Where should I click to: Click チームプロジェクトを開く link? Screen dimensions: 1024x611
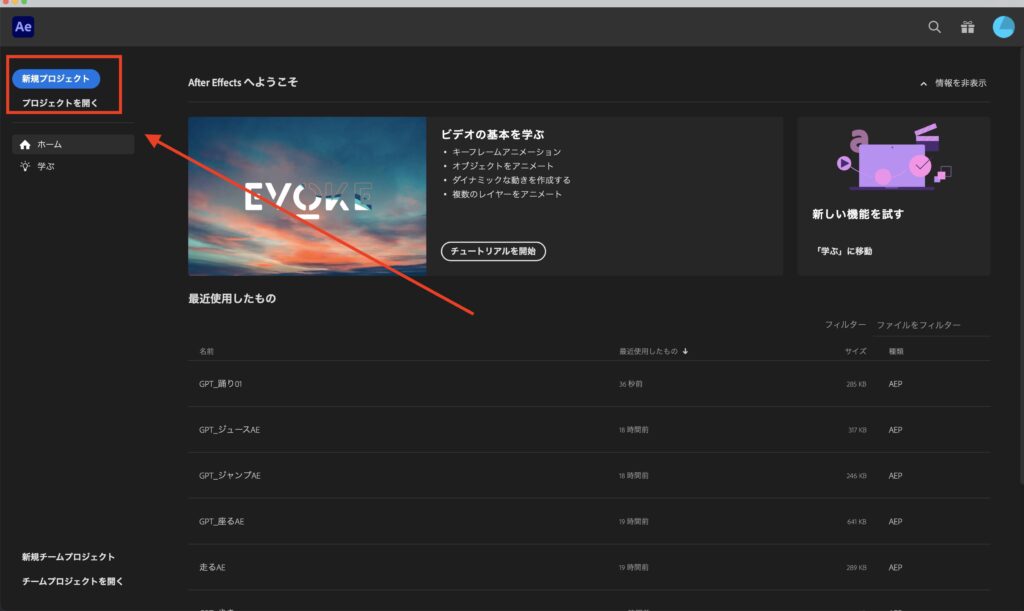tap(72, 581)
